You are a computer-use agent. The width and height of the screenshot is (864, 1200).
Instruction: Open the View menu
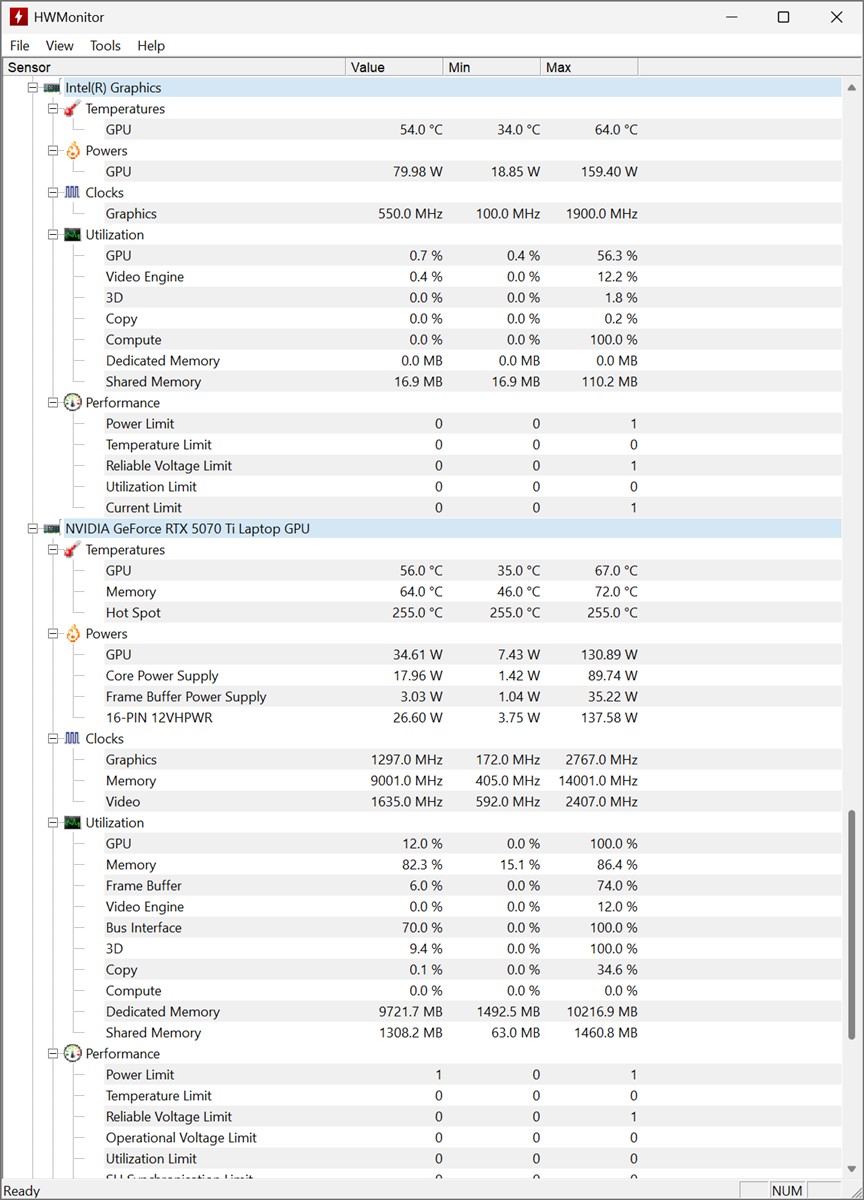[60, 46]
